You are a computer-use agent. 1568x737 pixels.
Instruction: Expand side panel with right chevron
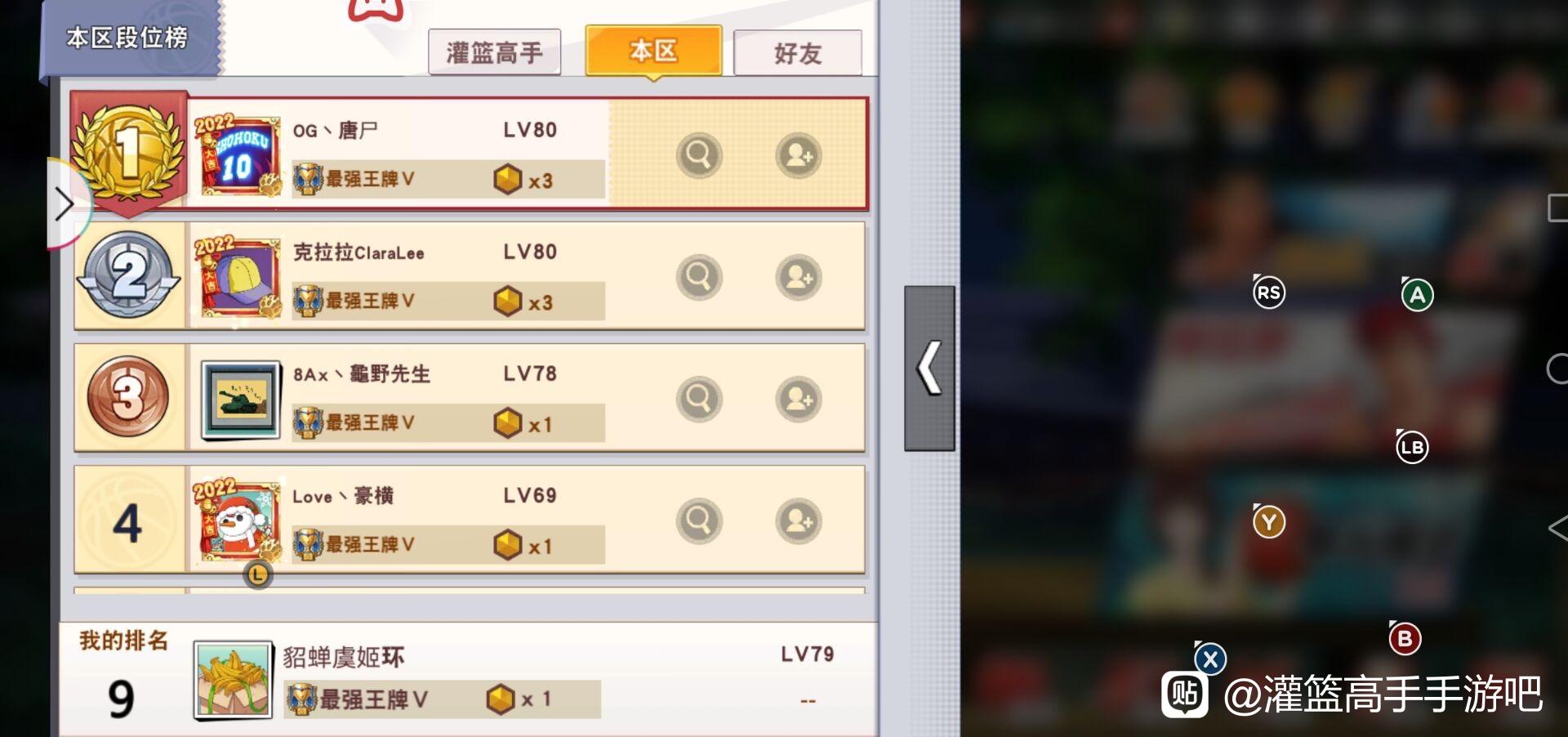click(65, 204)
